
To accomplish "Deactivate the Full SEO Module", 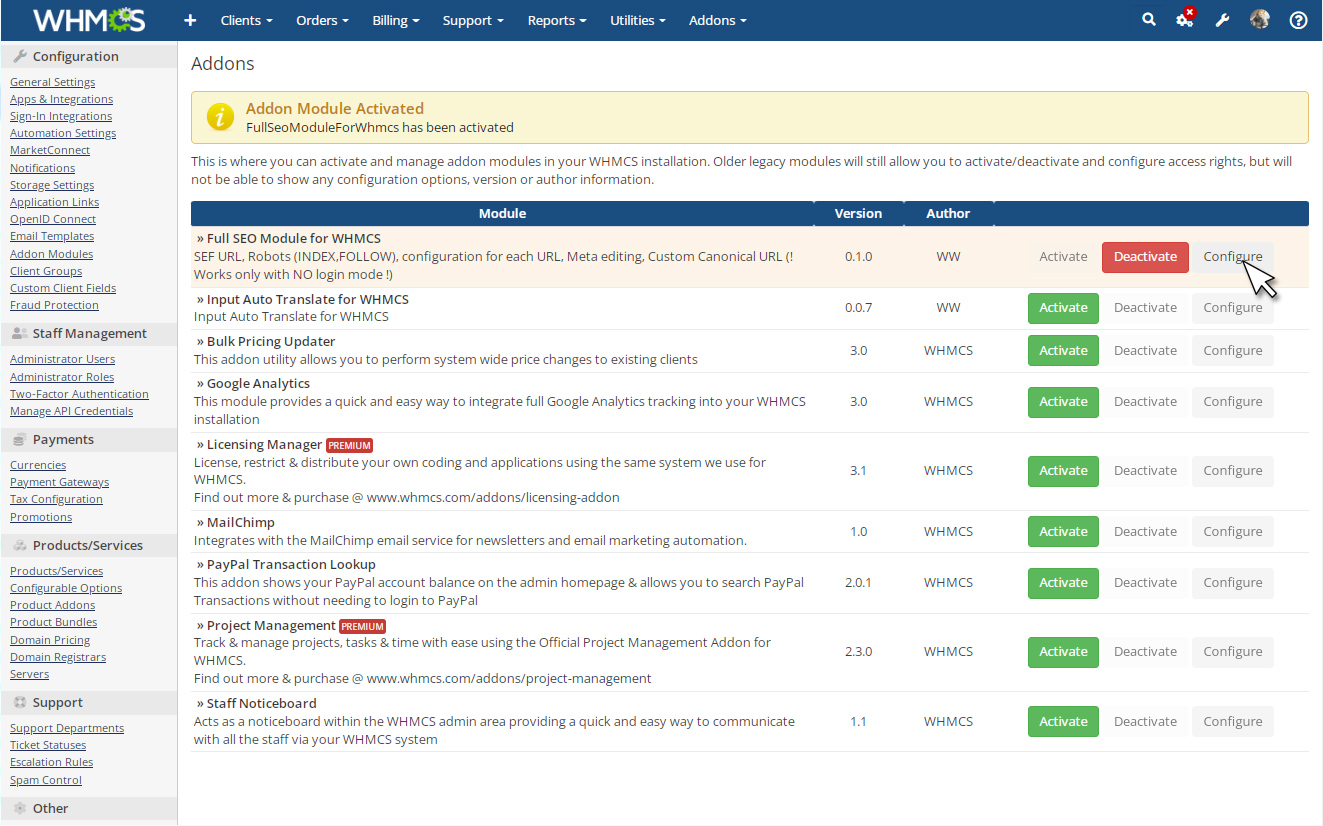I will click(x=1146, y=257).
